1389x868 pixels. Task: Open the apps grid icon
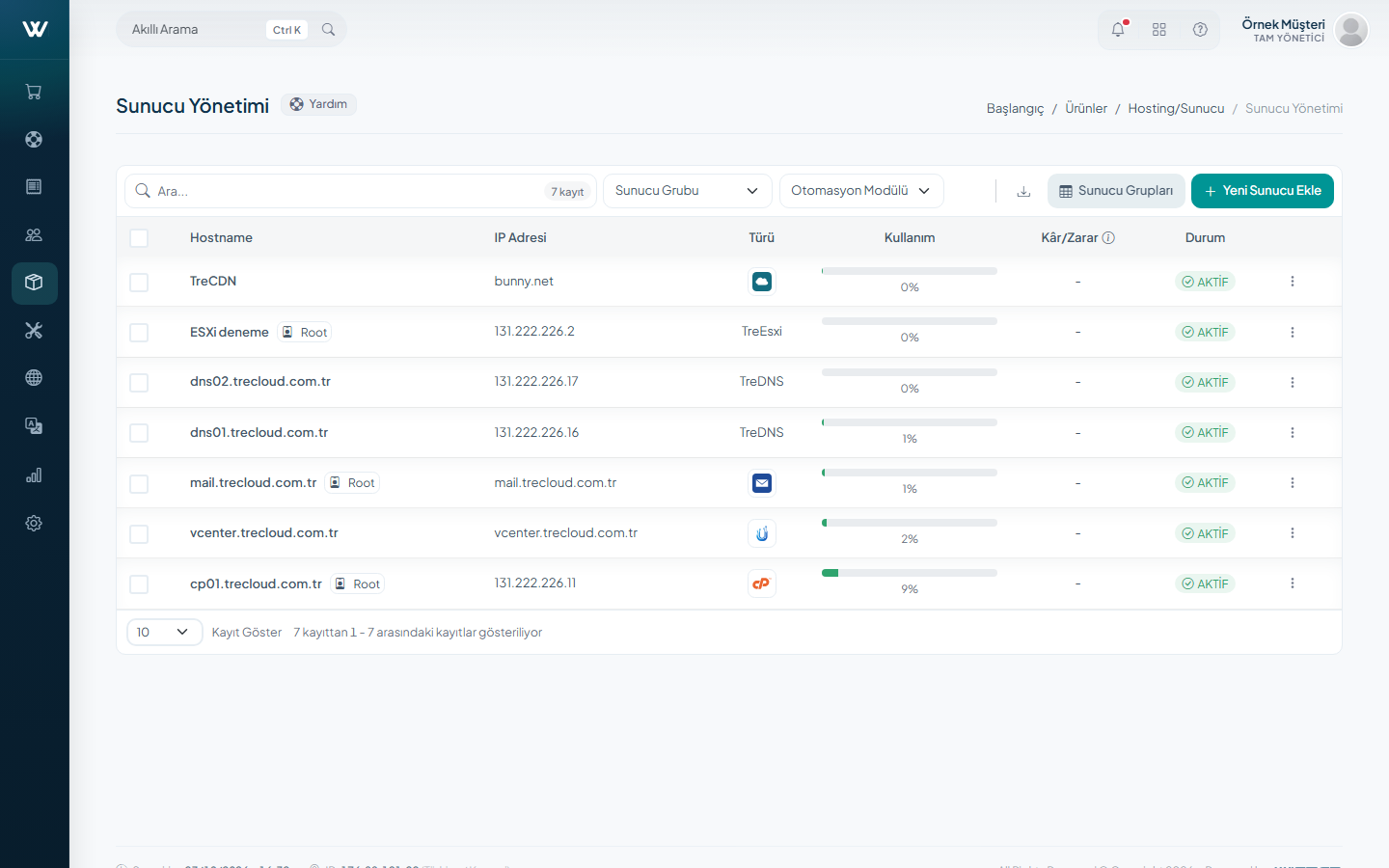click(x=1159, y=30)
